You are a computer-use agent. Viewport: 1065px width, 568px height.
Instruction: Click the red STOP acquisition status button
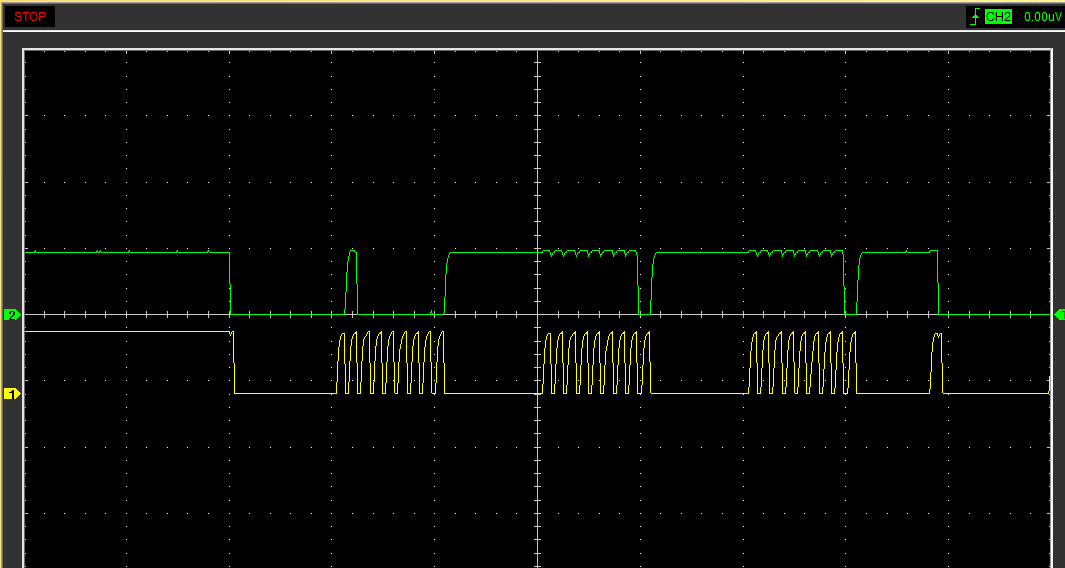click(x=30, y=17)
